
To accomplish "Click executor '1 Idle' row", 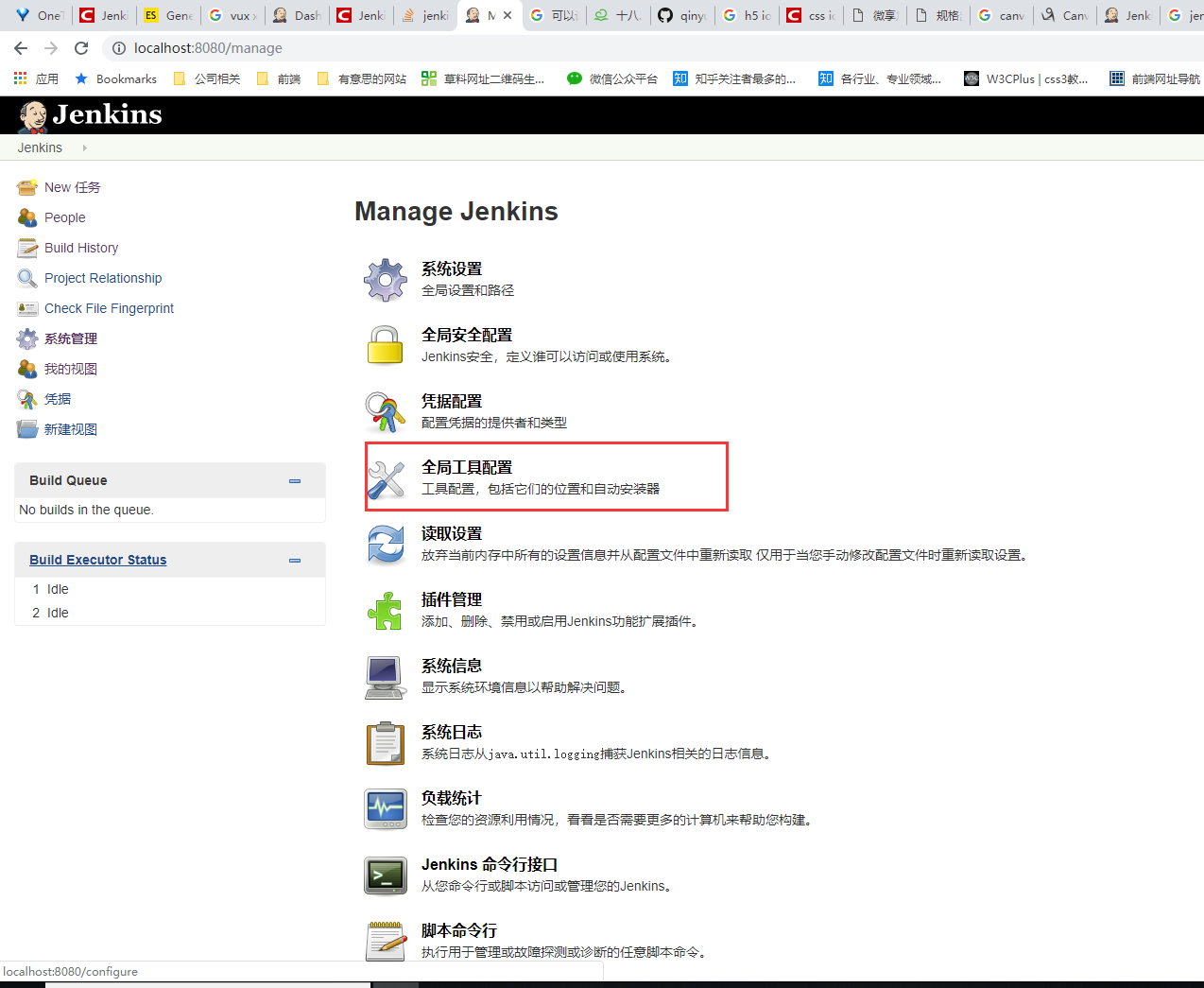I will pos(170,589).
